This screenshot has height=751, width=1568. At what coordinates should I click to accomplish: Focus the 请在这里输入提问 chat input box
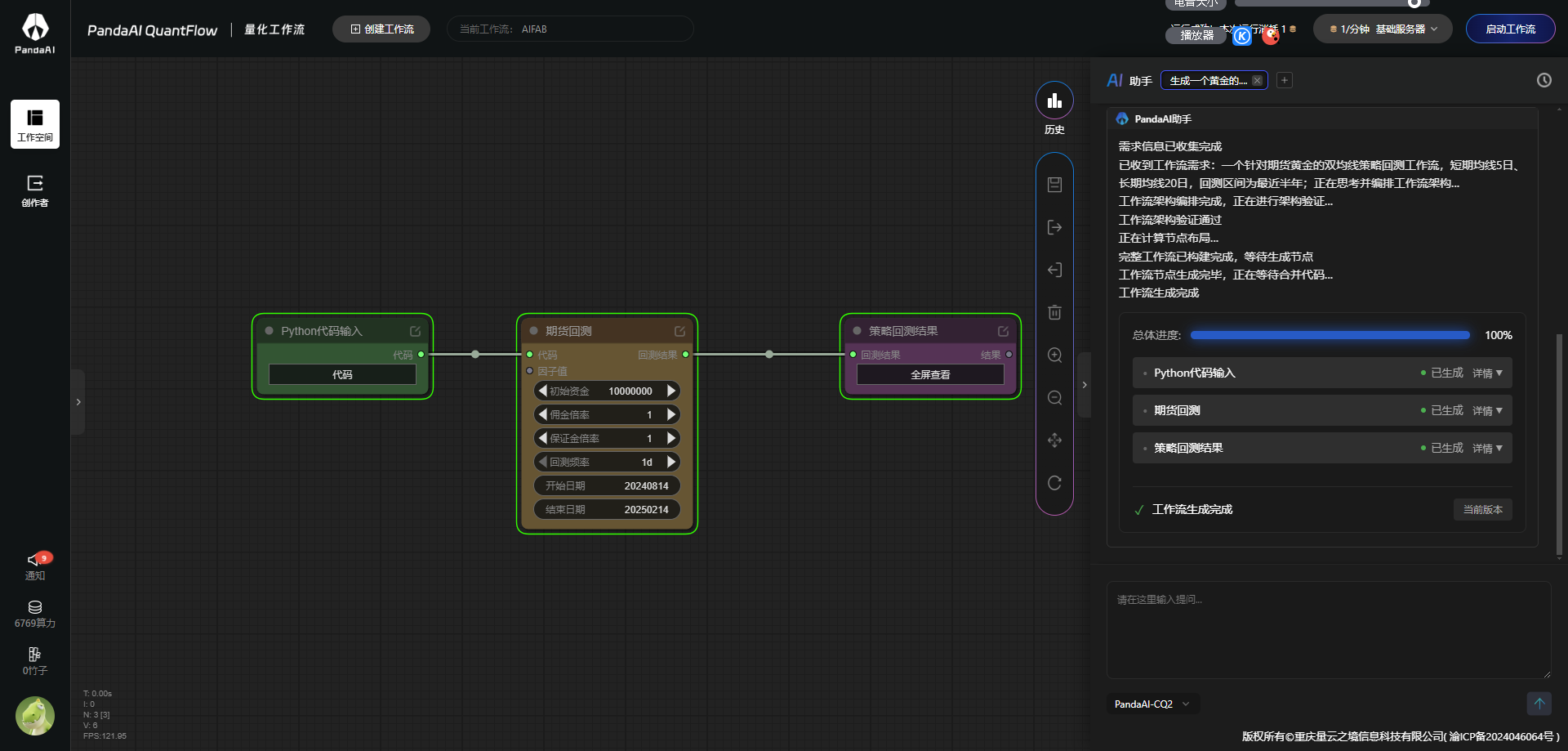(1329, 630)
